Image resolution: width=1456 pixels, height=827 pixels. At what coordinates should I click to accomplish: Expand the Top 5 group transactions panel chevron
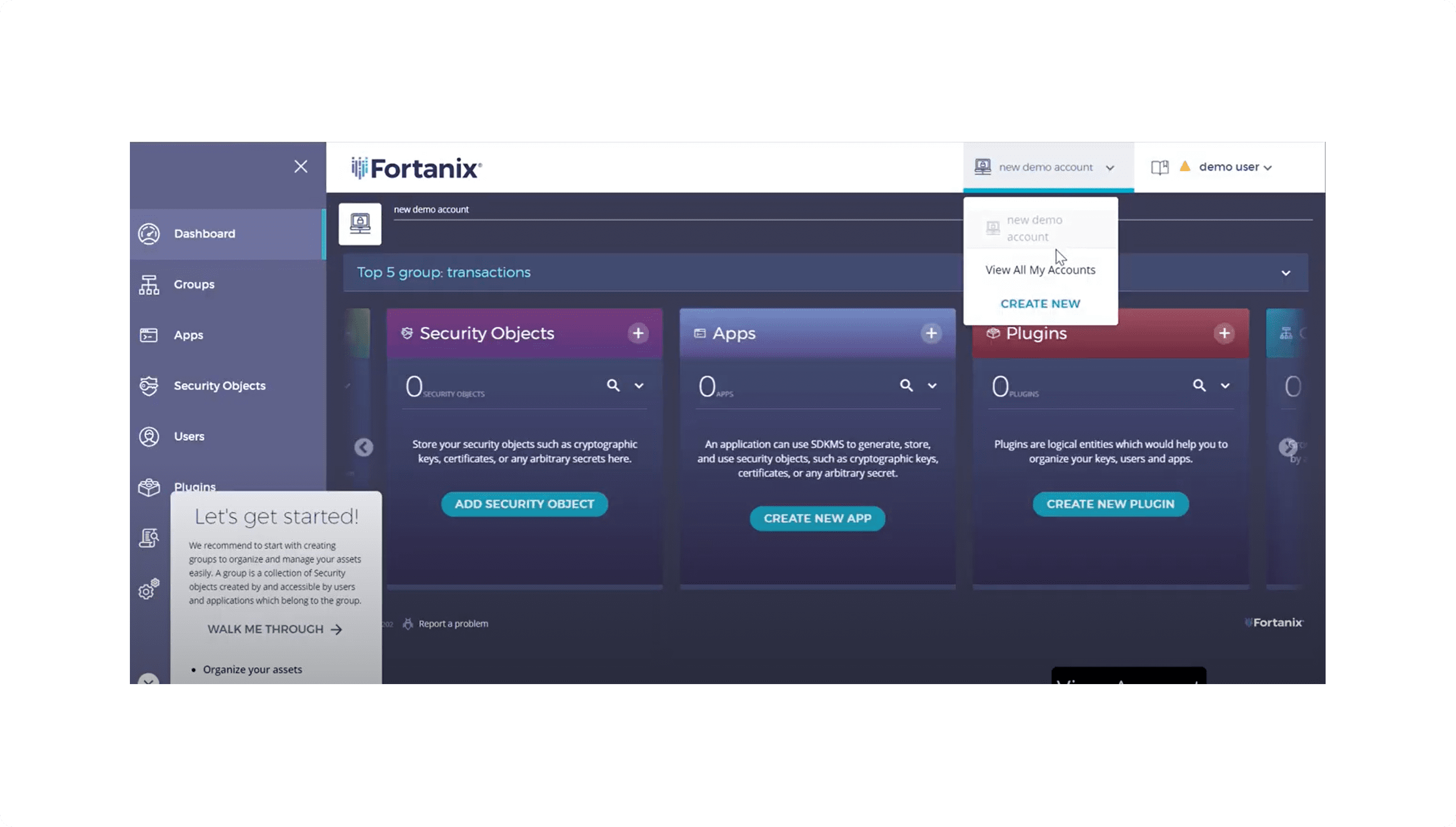tap(1285, 273)
